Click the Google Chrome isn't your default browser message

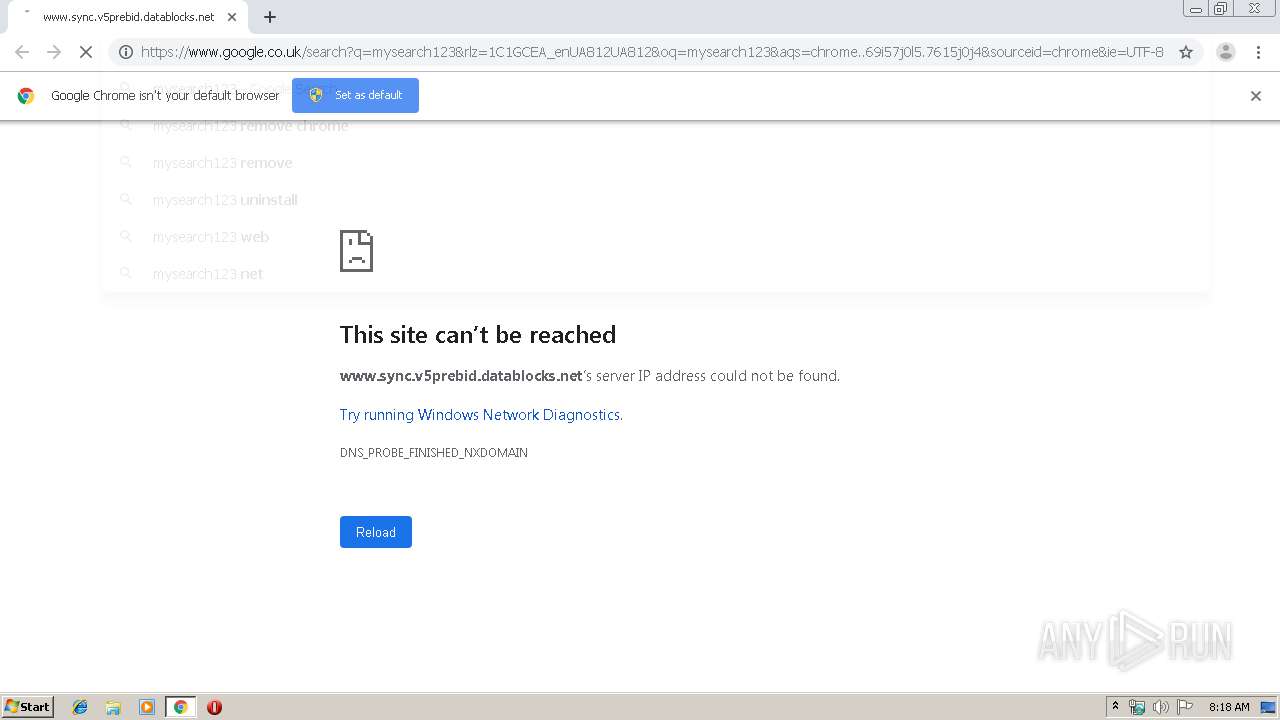[x=165, y=96]
